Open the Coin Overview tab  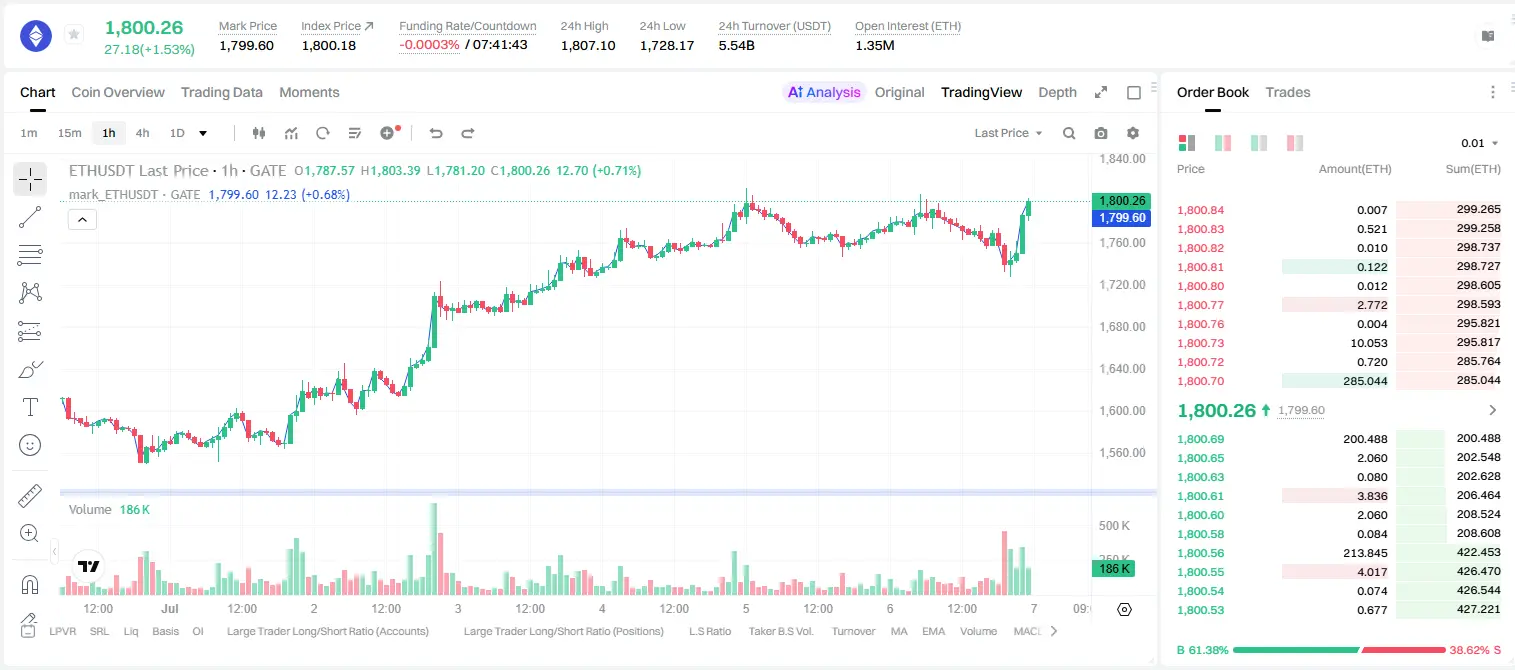point(118,92)
